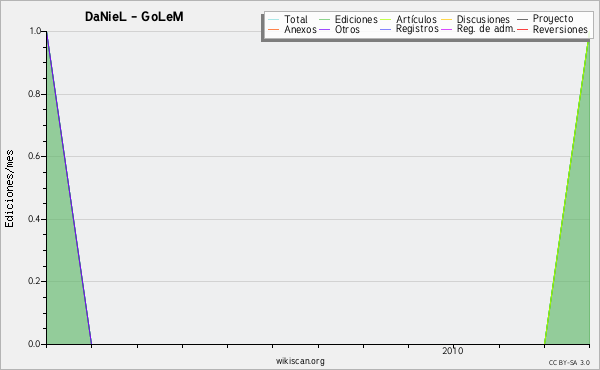Image resolution: width=600 pixels, height=370 pixels.
Task: Click the 0.2 y-axis value
Action: (35, 281)
